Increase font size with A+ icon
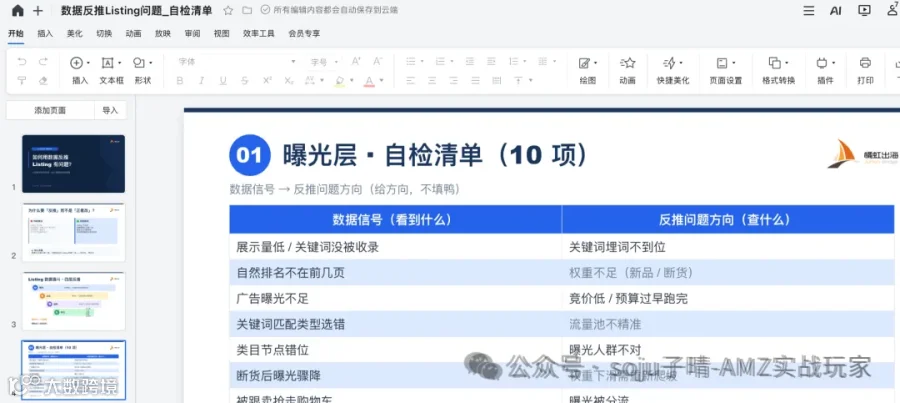Screen dimensions: 900x403 click(356, 61)
